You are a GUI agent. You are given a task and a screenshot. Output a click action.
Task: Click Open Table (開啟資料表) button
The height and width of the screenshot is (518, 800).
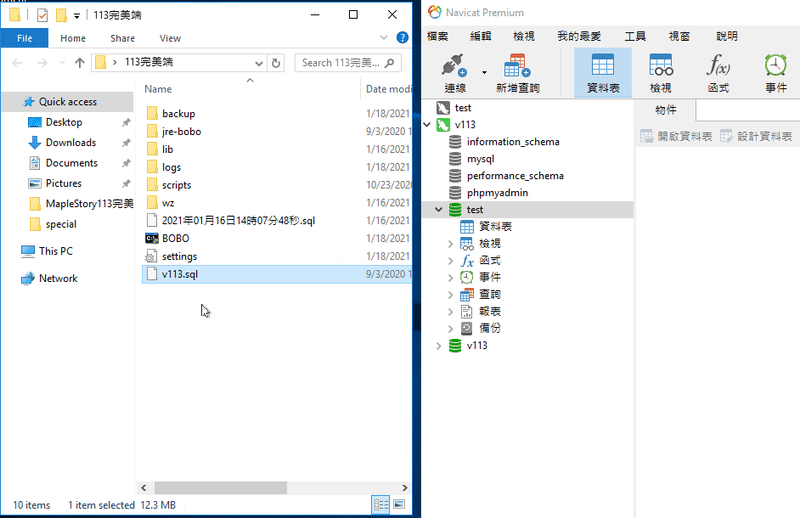(x=676, y=136)
